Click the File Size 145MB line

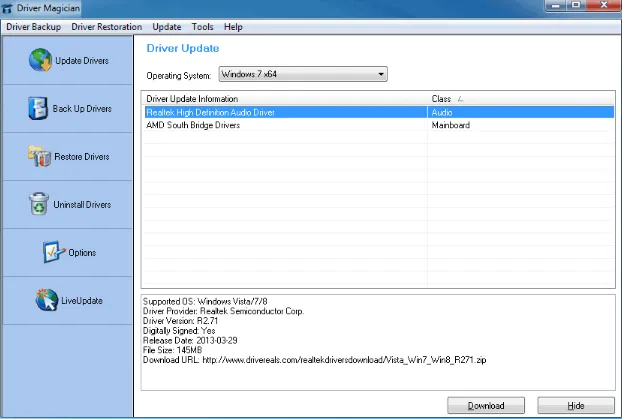point(173,350)
